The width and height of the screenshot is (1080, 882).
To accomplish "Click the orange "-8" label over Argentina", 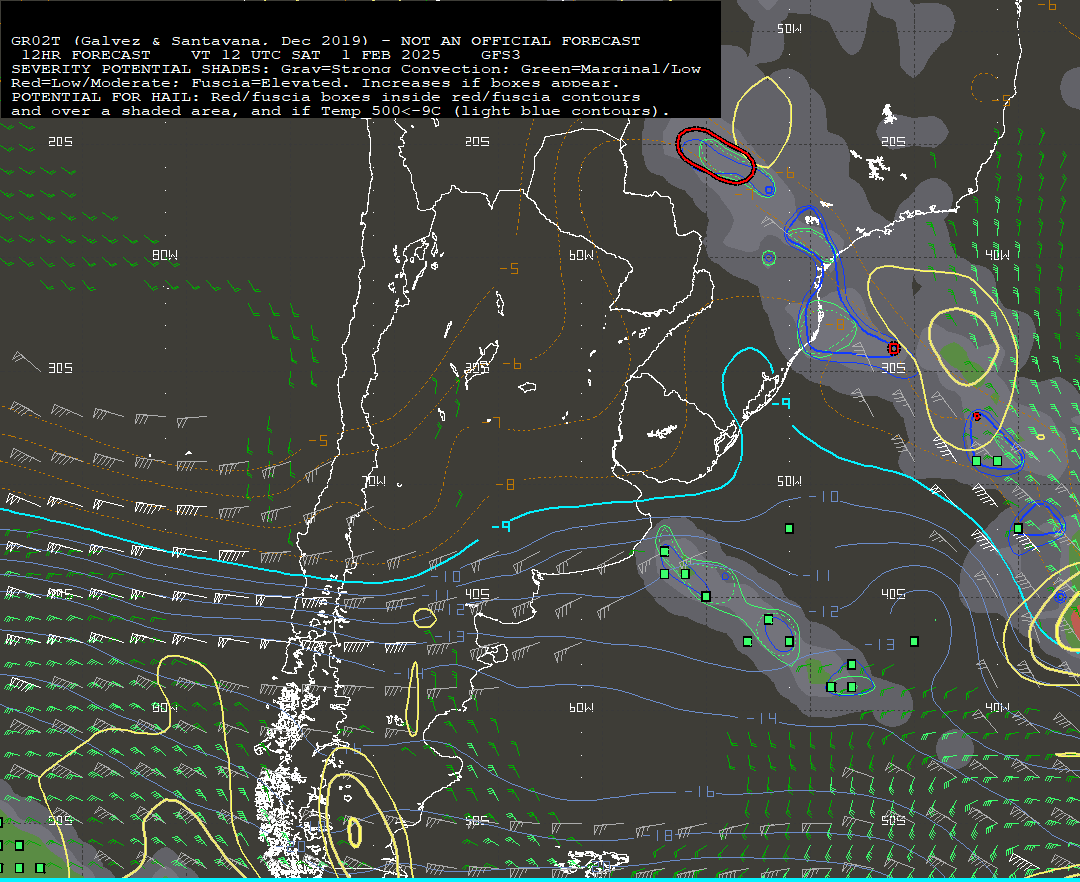I will tap(506, 485).
